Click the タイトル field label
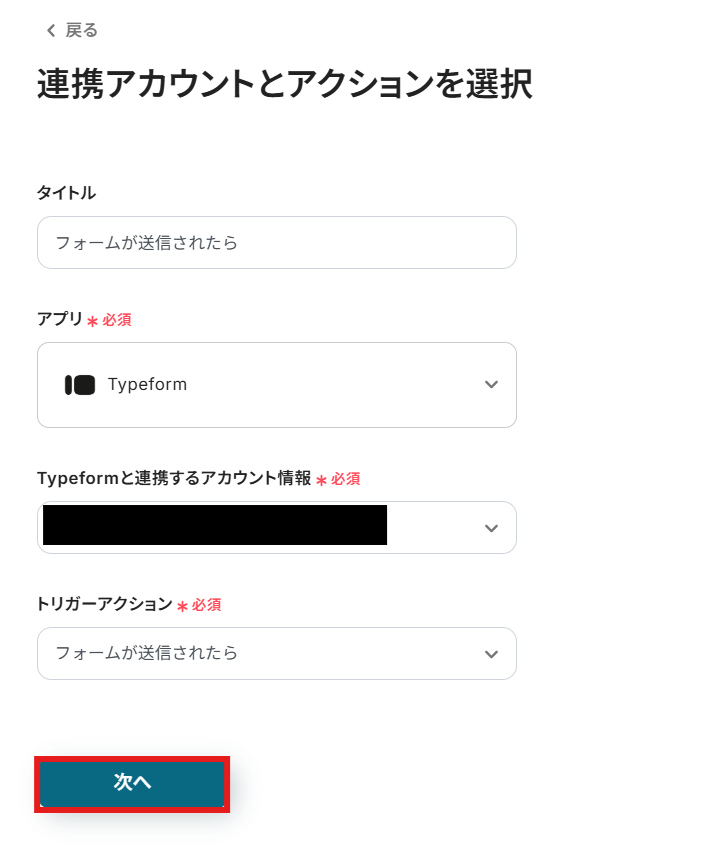Image resolution: width=717 pixels, height=856 pixels. coord(66,193)
